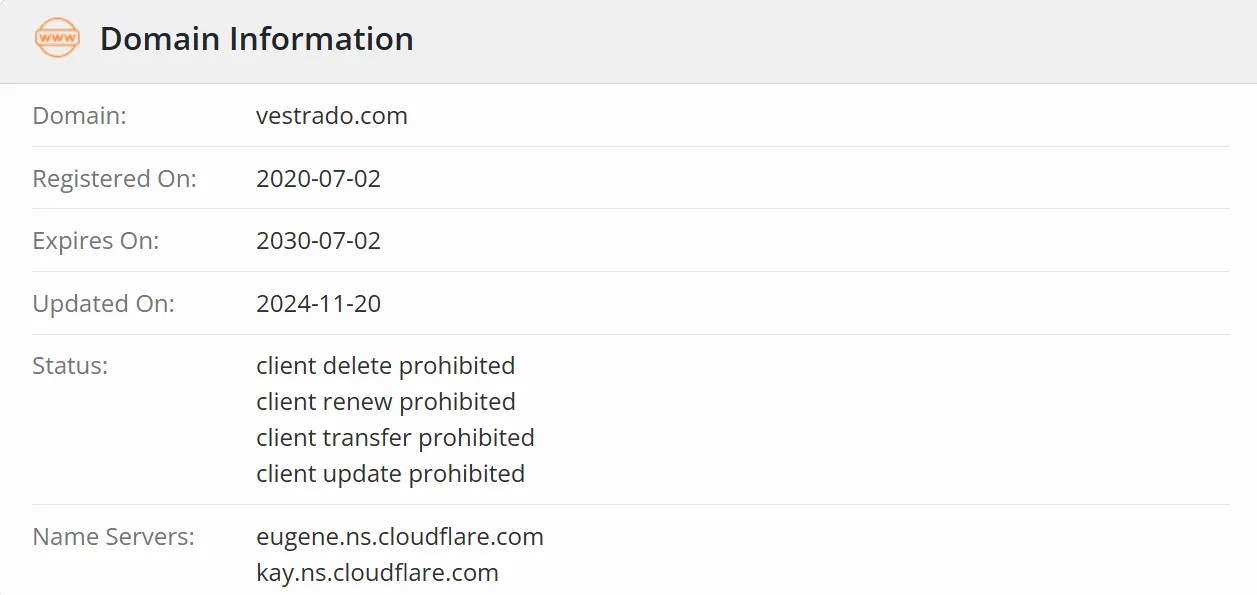
Task: Click the empty area of Status row
Action: (x=880, y=420)
